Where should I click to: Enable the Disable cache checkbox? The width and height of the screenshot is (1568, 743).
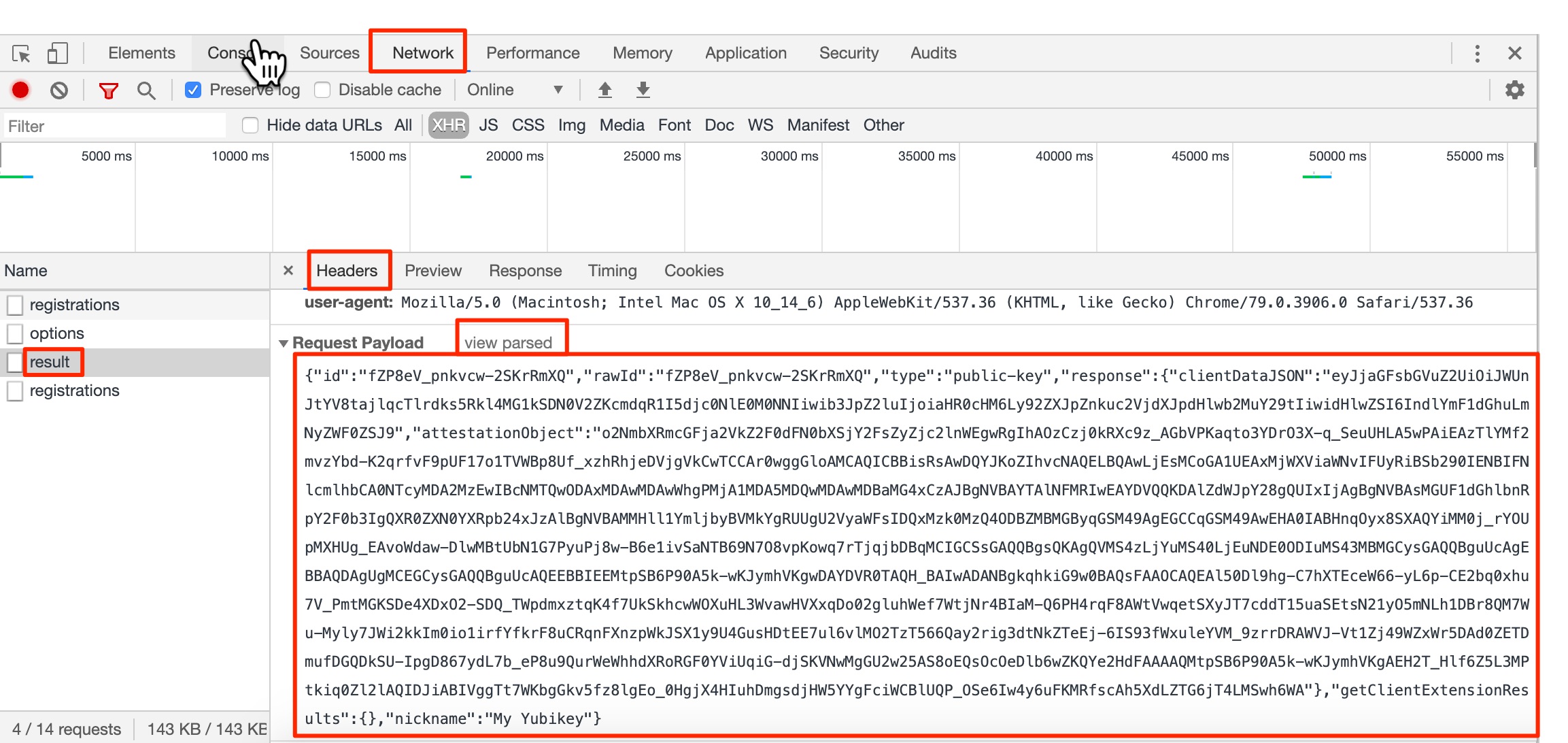[x=321, y=90]
